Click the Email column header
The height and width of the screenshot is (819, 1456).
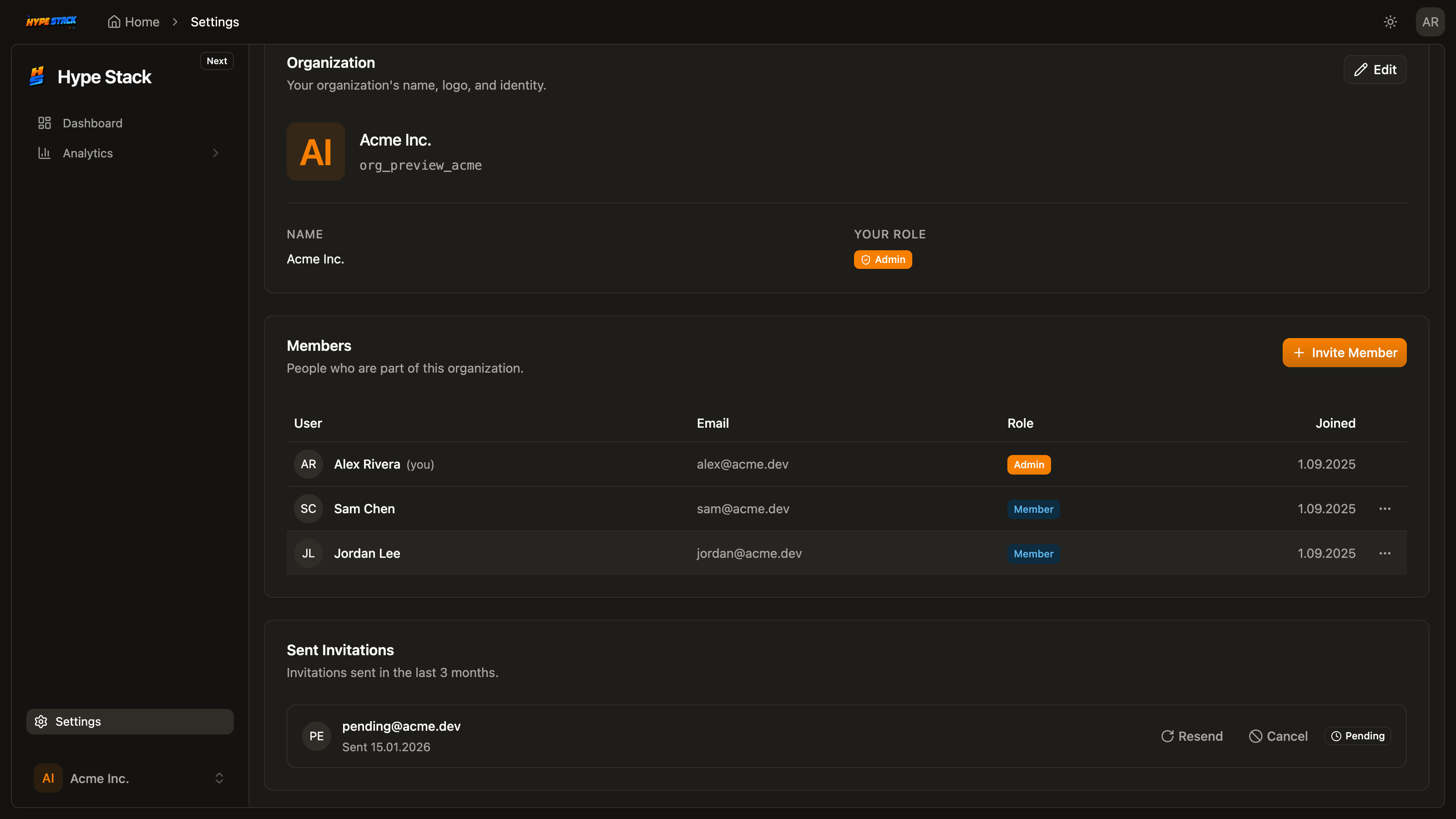712,423
